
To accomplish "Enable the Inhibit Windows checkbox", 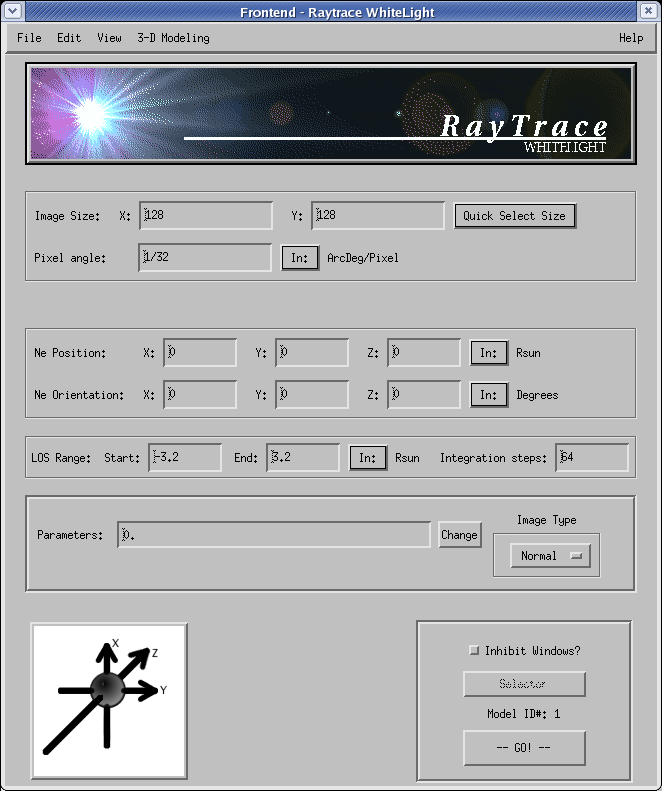I will pos(474,651).
